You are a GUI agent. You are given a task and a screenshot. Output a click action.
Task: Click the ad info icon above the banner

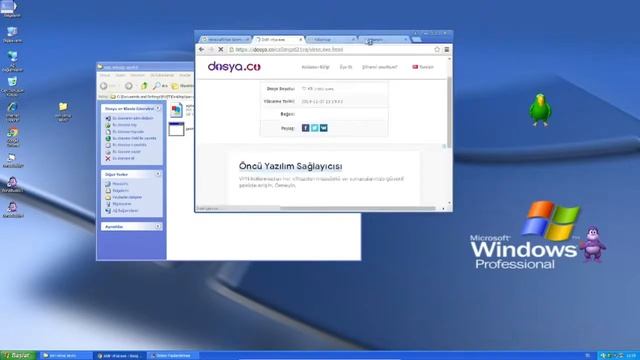444,146
